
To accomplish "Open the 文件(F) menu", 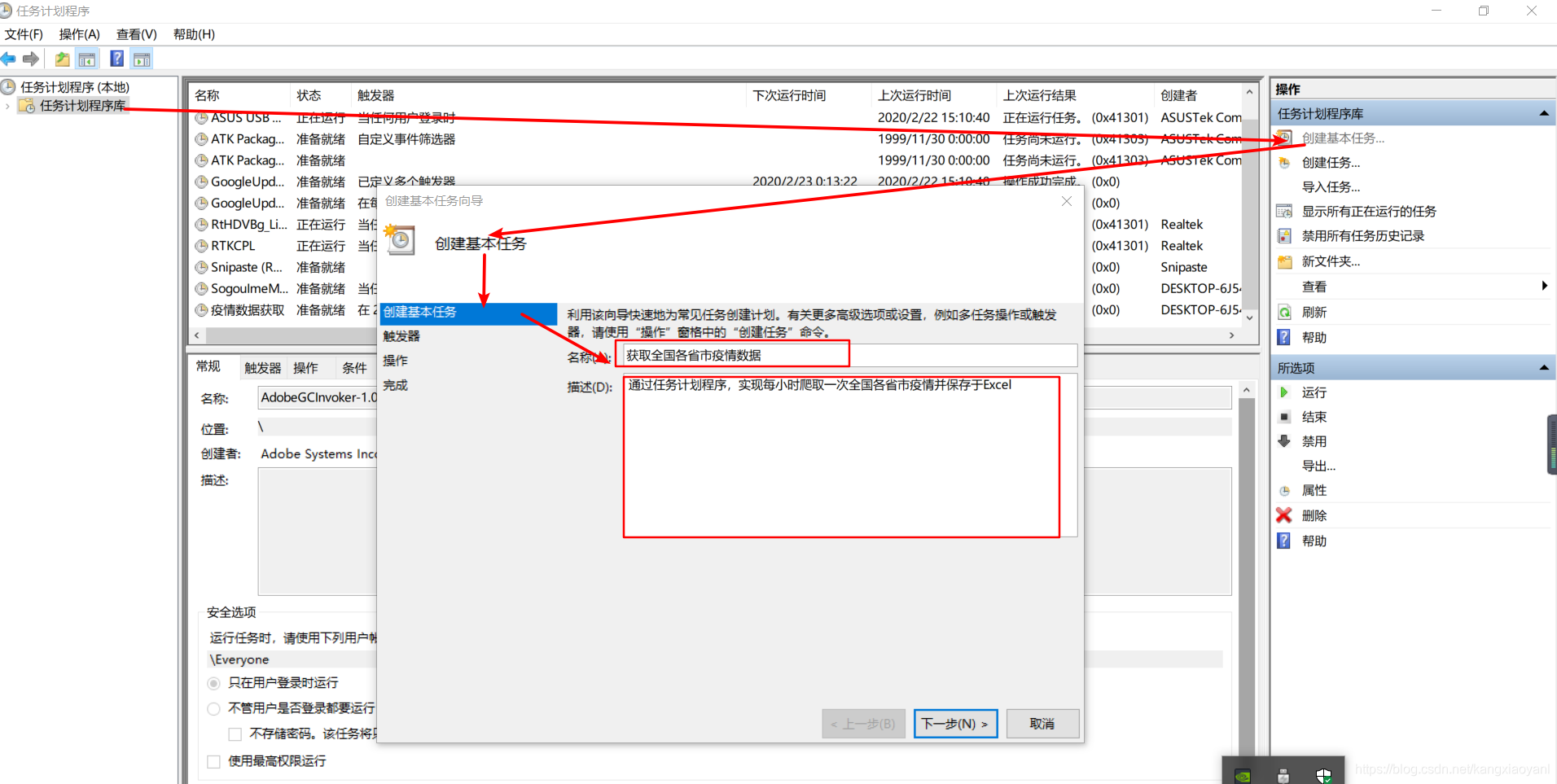I will tap(24, 34).
